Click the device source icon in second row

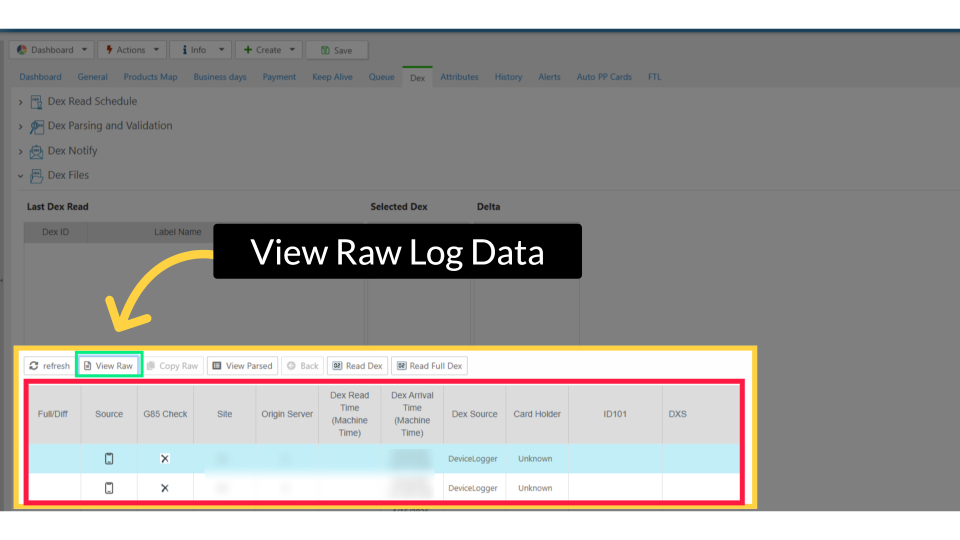[109, 488]
